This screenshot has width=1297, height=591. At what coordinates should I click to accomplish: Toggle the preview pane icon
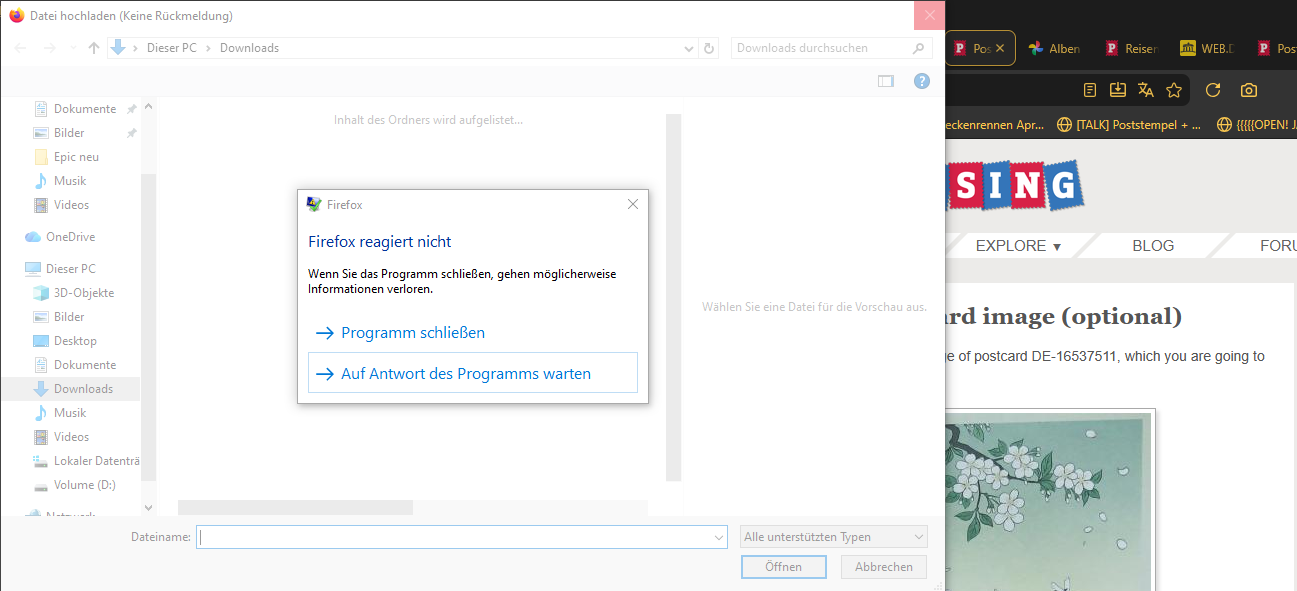[885, 81]
